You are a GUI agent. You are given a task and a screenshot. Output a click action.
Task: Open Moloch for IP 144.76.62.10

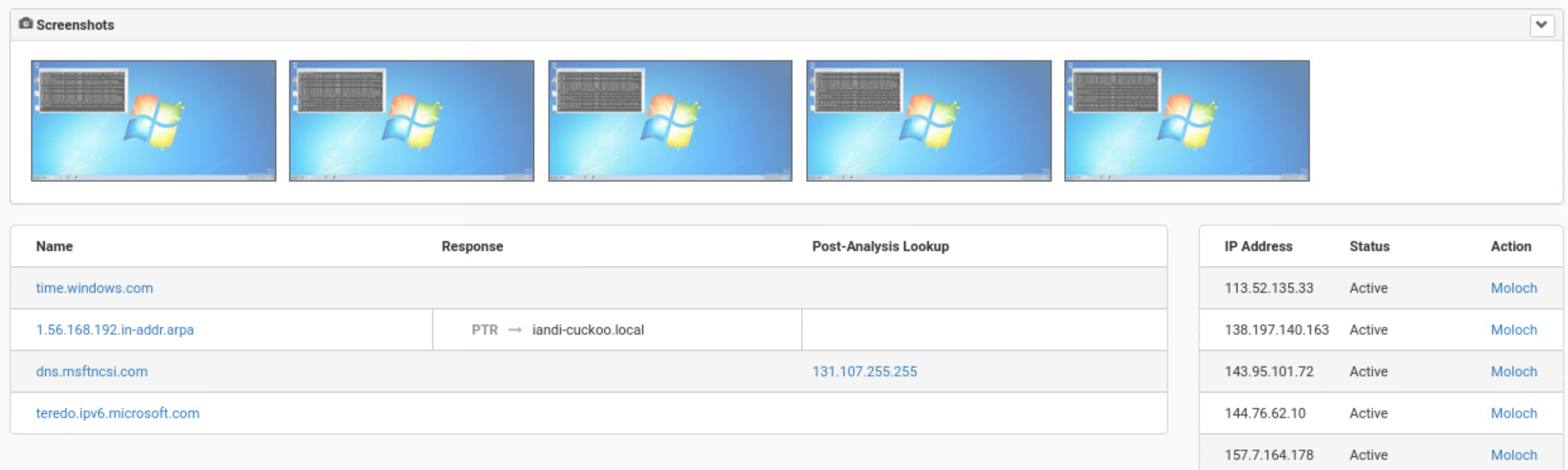tap(1513, 413)
